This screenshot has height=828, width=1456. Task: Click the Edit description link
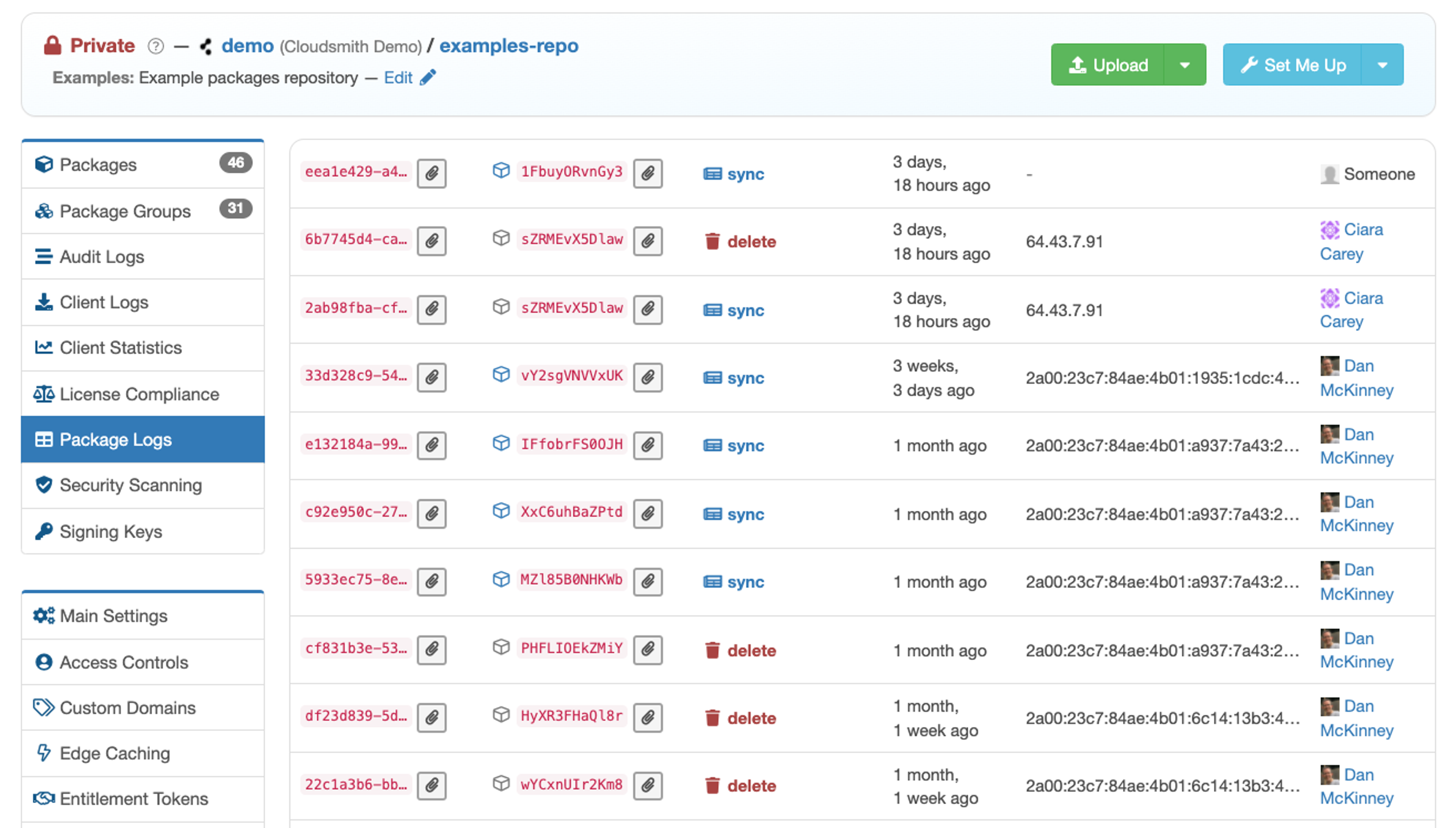pos(398,77)
